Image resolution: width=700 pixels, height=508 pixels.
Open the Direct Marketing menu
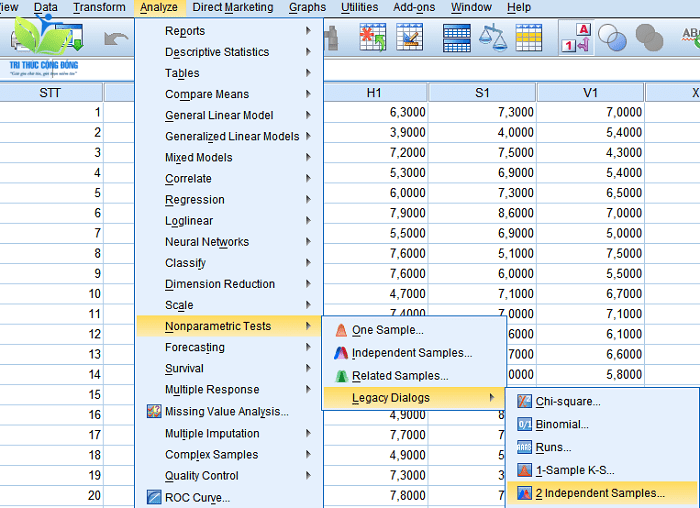[233, 8]
